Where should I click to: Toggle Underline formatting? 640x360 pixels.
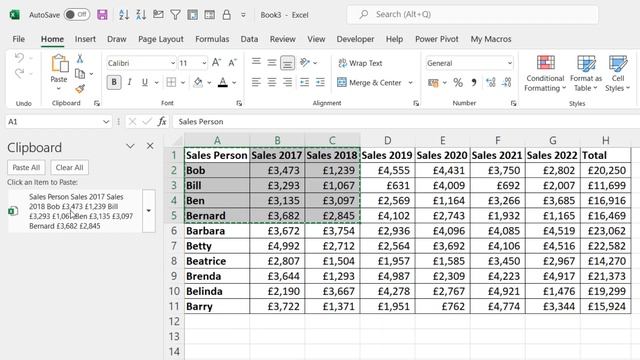[144, 82]
